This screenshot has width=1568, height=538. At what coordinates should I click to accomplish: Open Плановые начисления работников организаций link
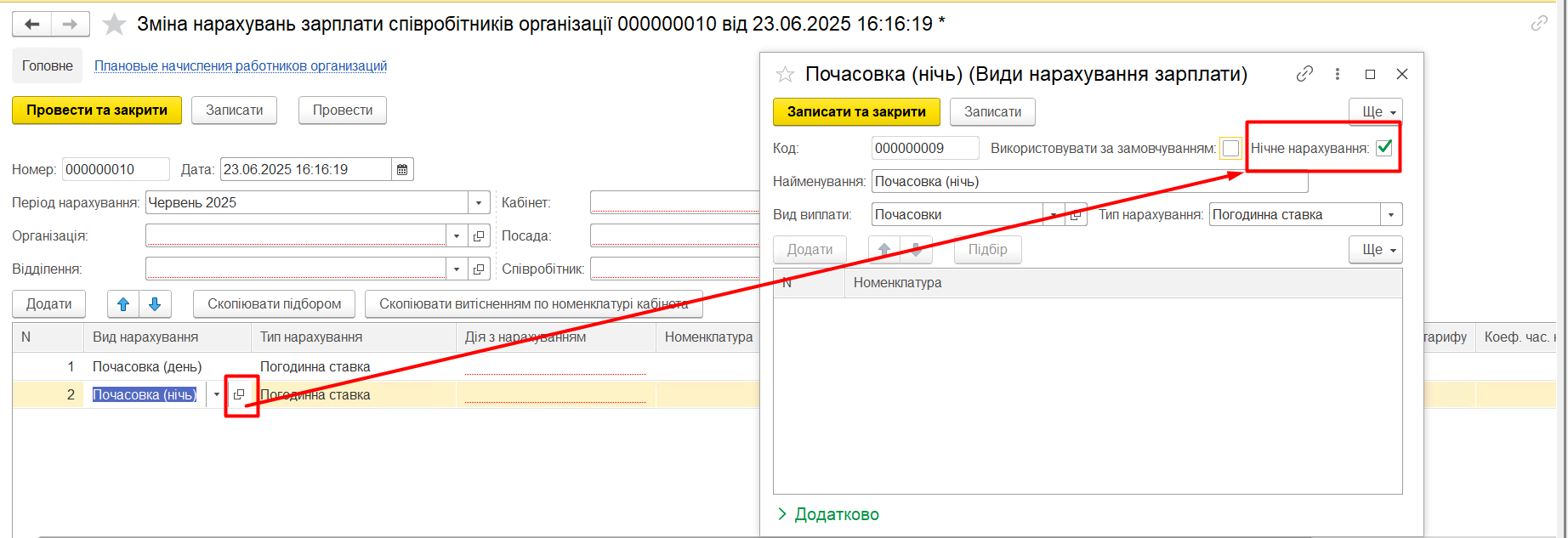(x=241, y=66)
